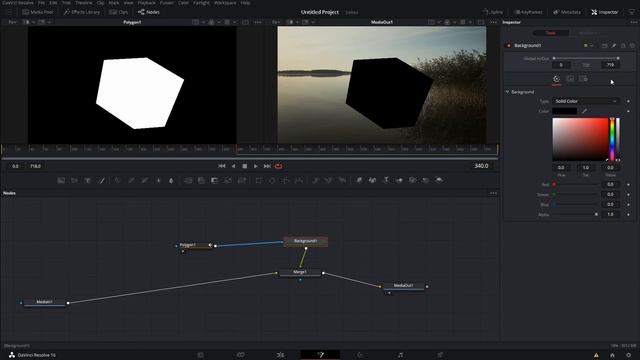
Task: Add a Transform node from toolbar
Action: 242,180
